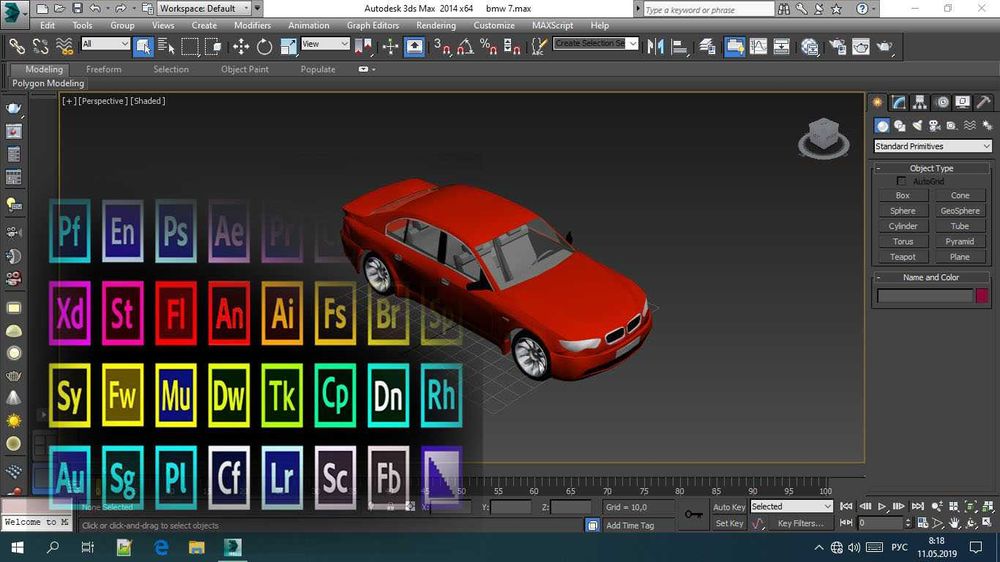Click the Key Filters... button
The height and width of the screenshot is (562, 1000).
coord(800,523)
